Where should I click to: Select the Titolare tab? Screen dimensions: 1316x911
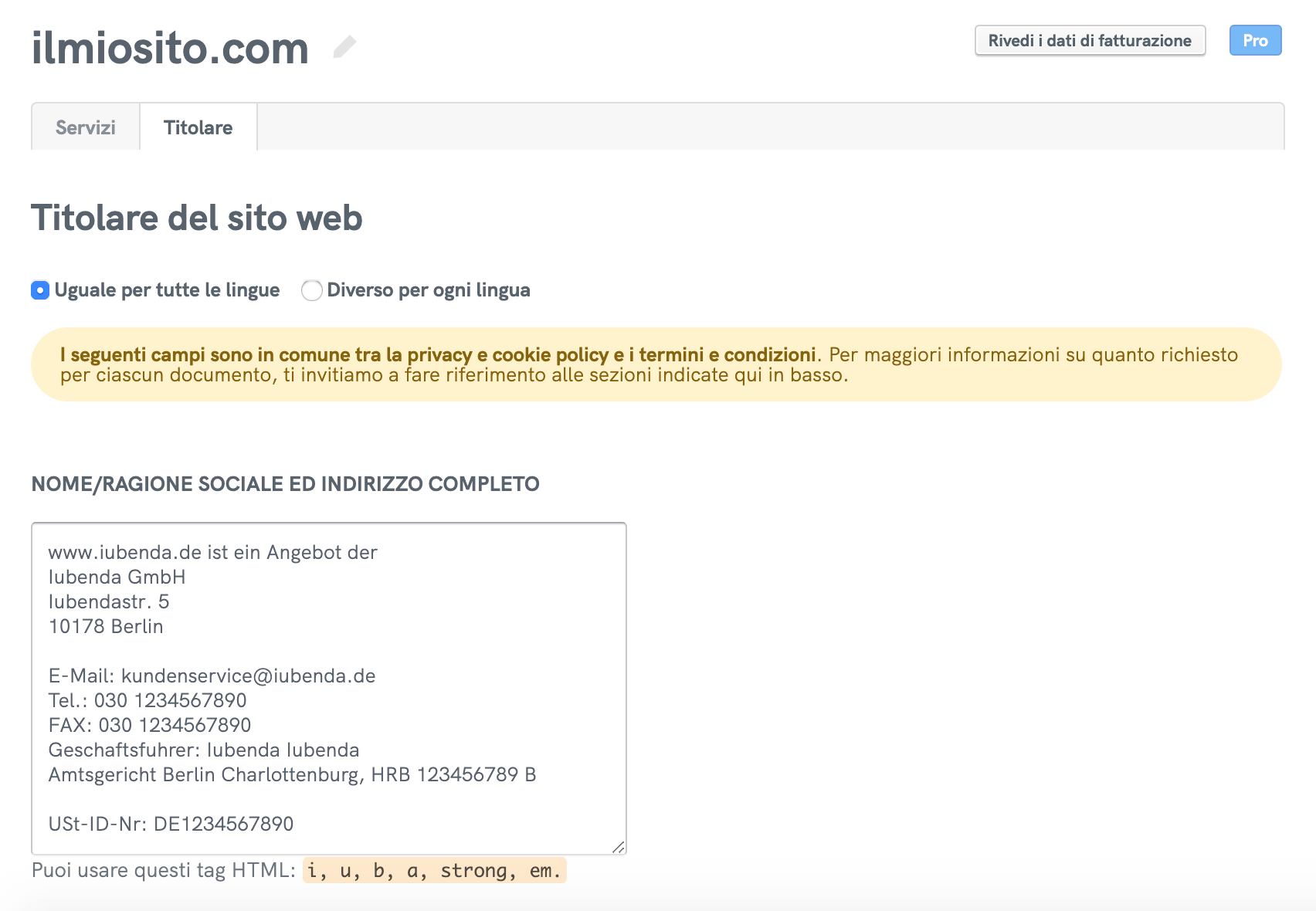(198, 127)
